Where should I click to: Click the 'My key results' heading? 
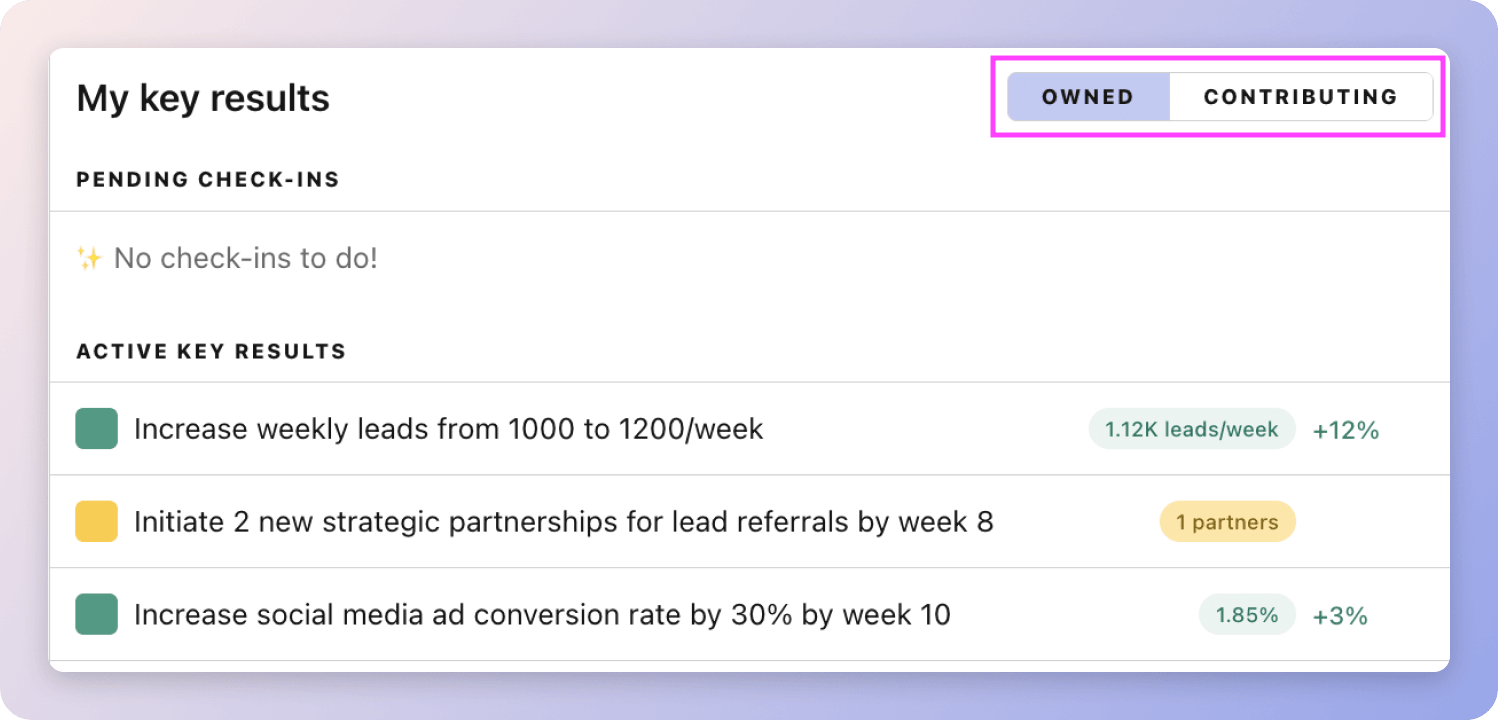[x=203, y=98]
